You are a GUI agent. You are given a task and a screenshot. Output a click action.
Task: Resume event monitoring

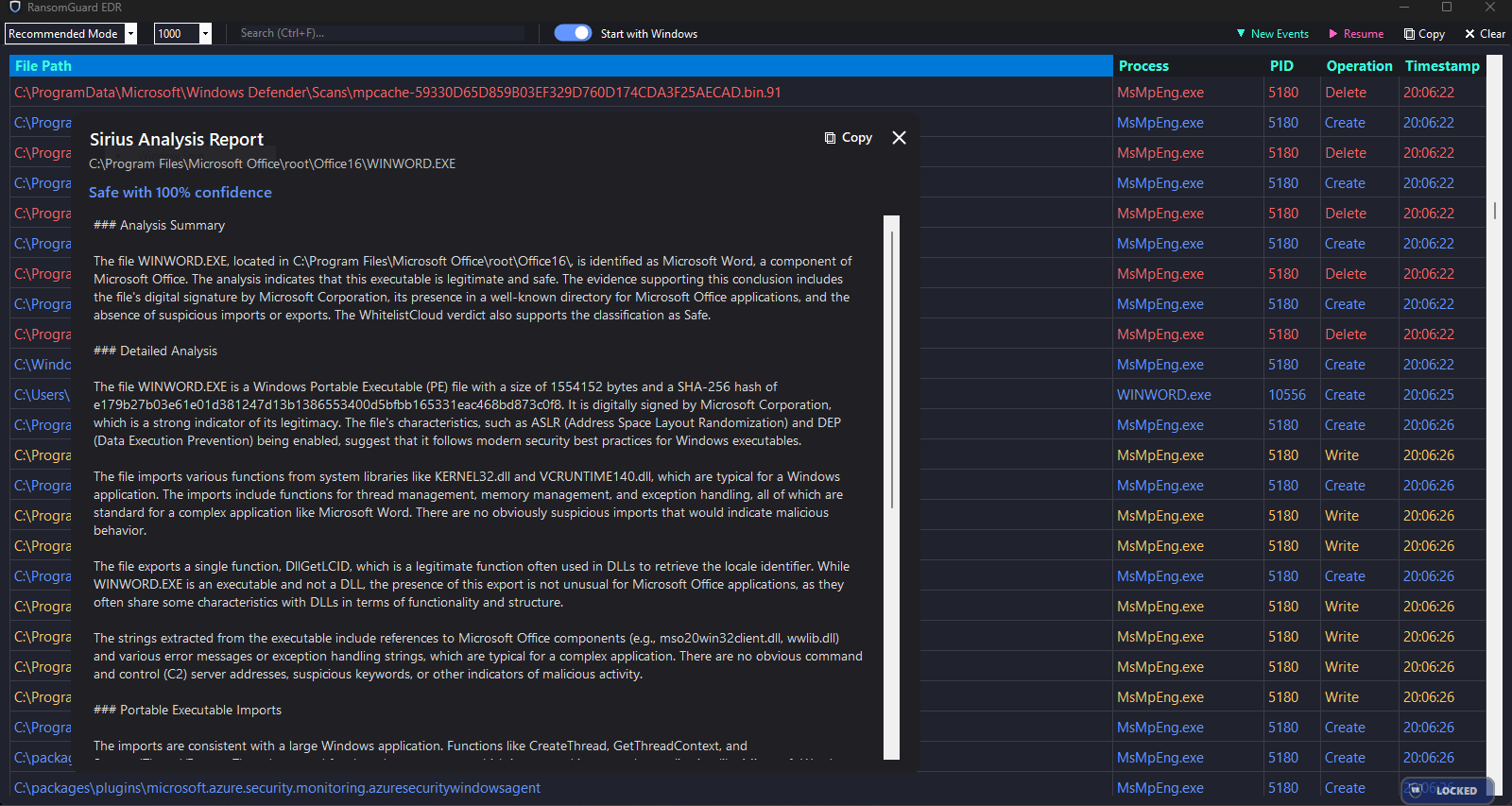(1356, 34)
